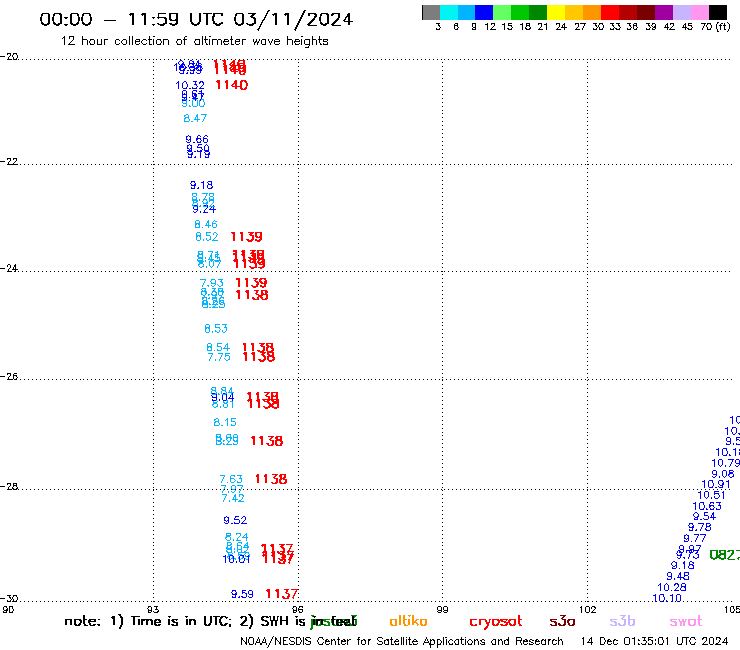This screenshot has height=650, width=740.
Task: Click the 'altika' satellite label
Action: 408,621
